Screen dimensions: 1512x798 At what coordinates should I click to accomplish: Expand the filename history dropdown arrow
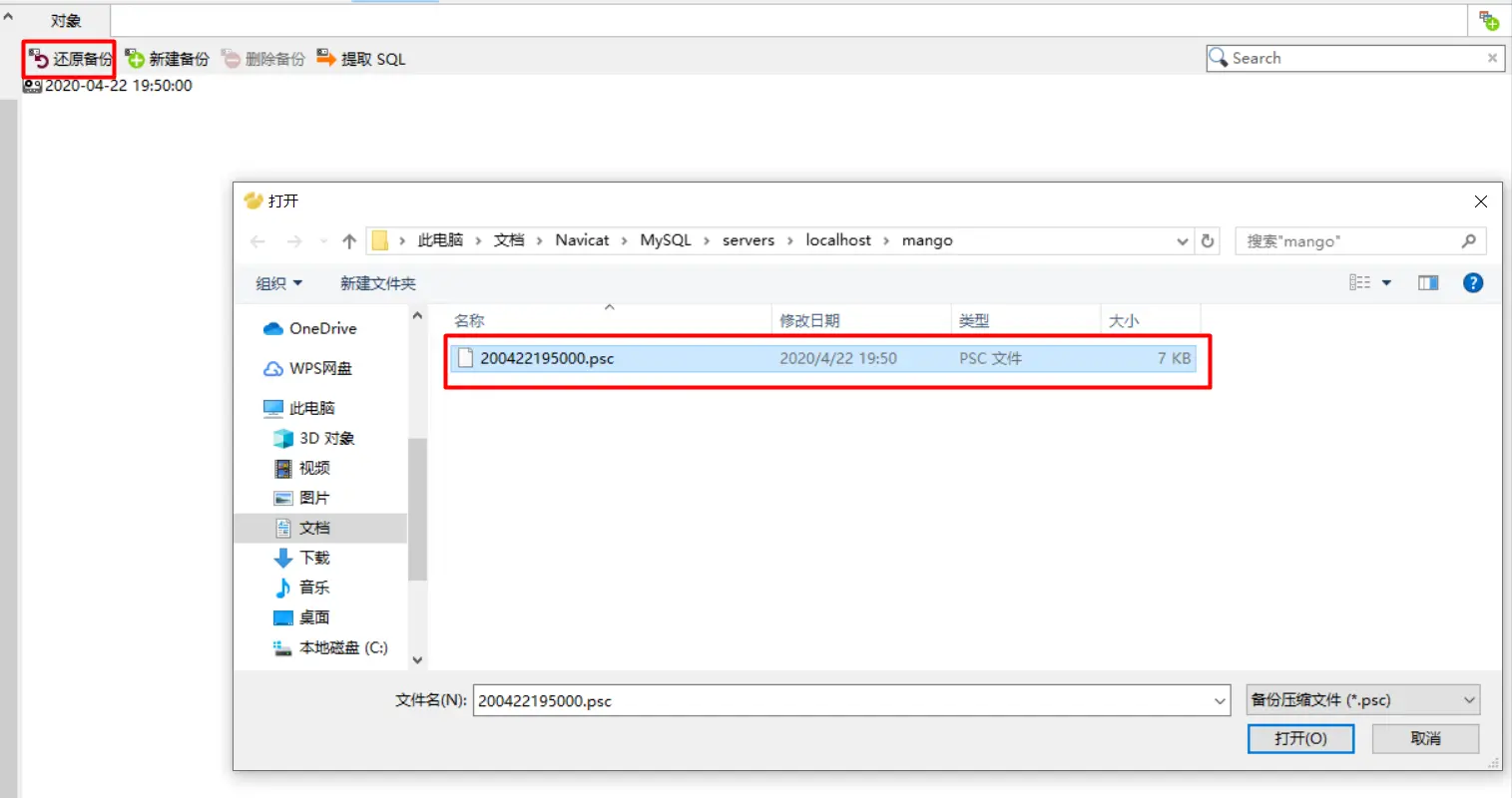1221,700
